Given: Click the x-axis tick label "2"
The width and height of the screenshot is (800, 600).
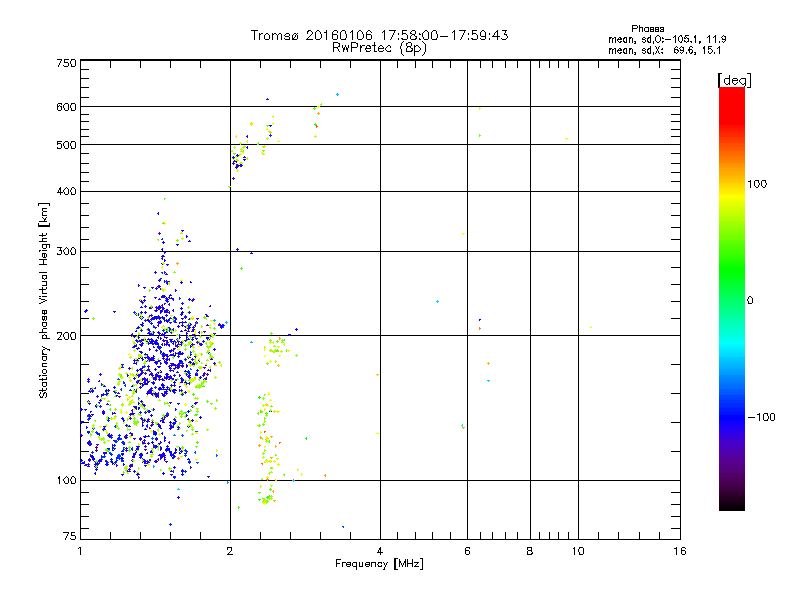Looking at the screenshot, I should point(230,551).
